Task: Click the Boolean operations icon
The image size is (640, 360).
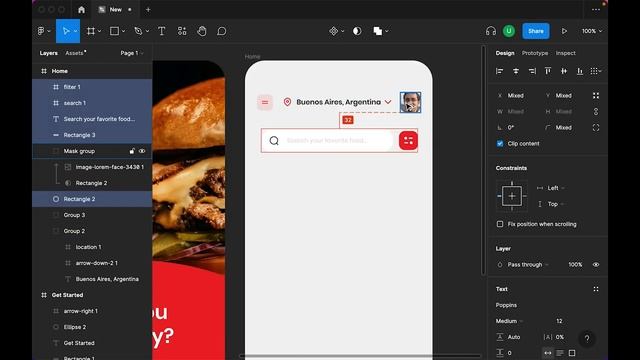Action: coord(378,31)
